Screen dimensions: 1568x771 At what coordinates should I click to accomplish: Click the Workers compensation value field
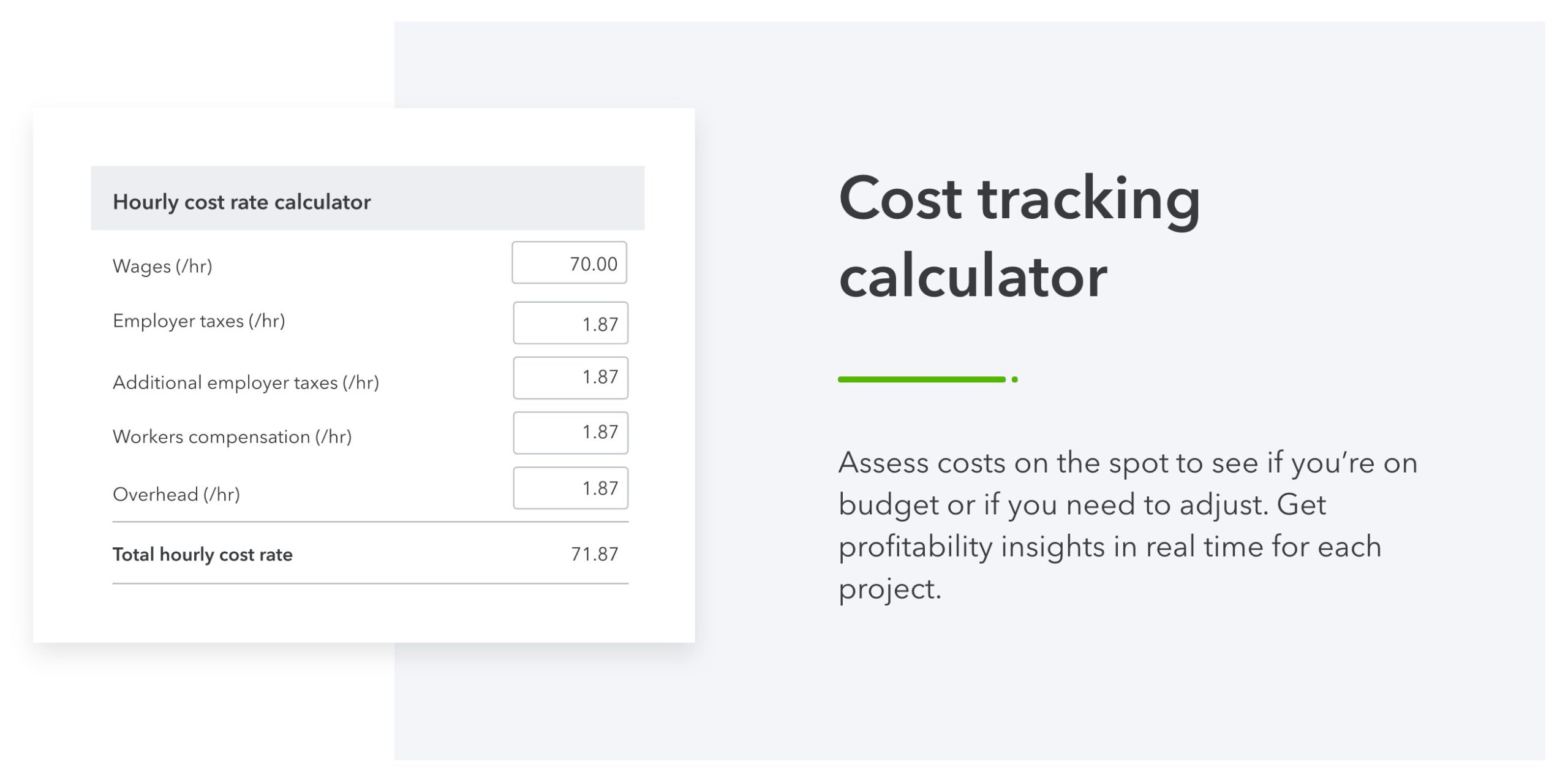pyautogui.click(x=570, y=433)
